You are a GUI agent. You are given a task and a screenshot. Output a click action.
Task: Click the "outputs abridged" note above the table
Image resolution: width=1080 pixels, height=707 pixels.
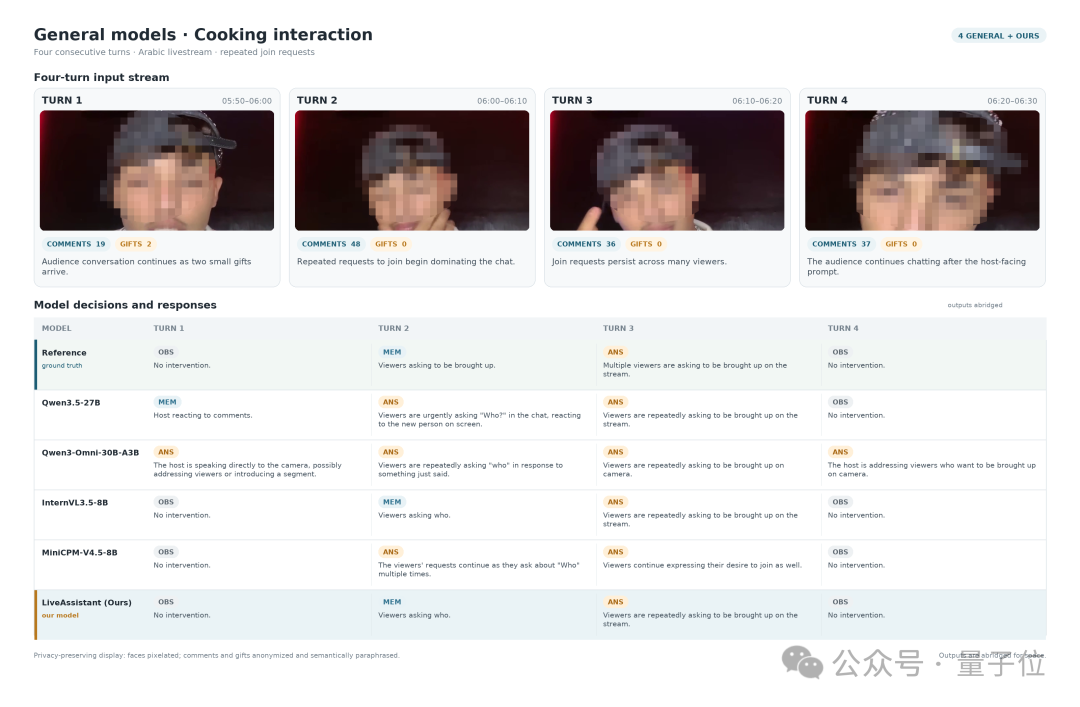point(975,305)
